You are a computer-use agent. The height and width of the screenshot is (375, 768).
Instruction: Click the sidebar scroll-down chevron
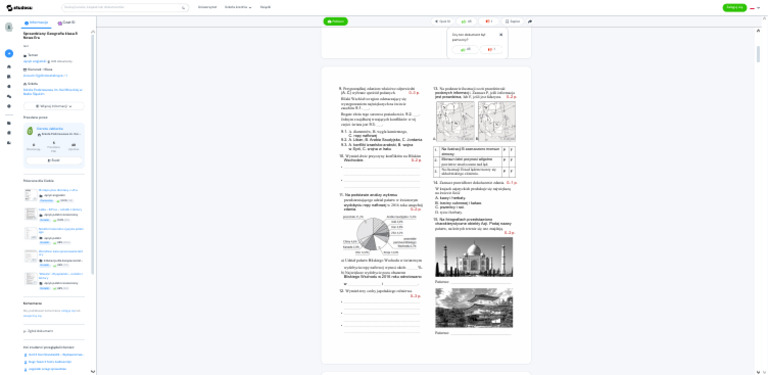pyautogui.click(x=93, y=372)
